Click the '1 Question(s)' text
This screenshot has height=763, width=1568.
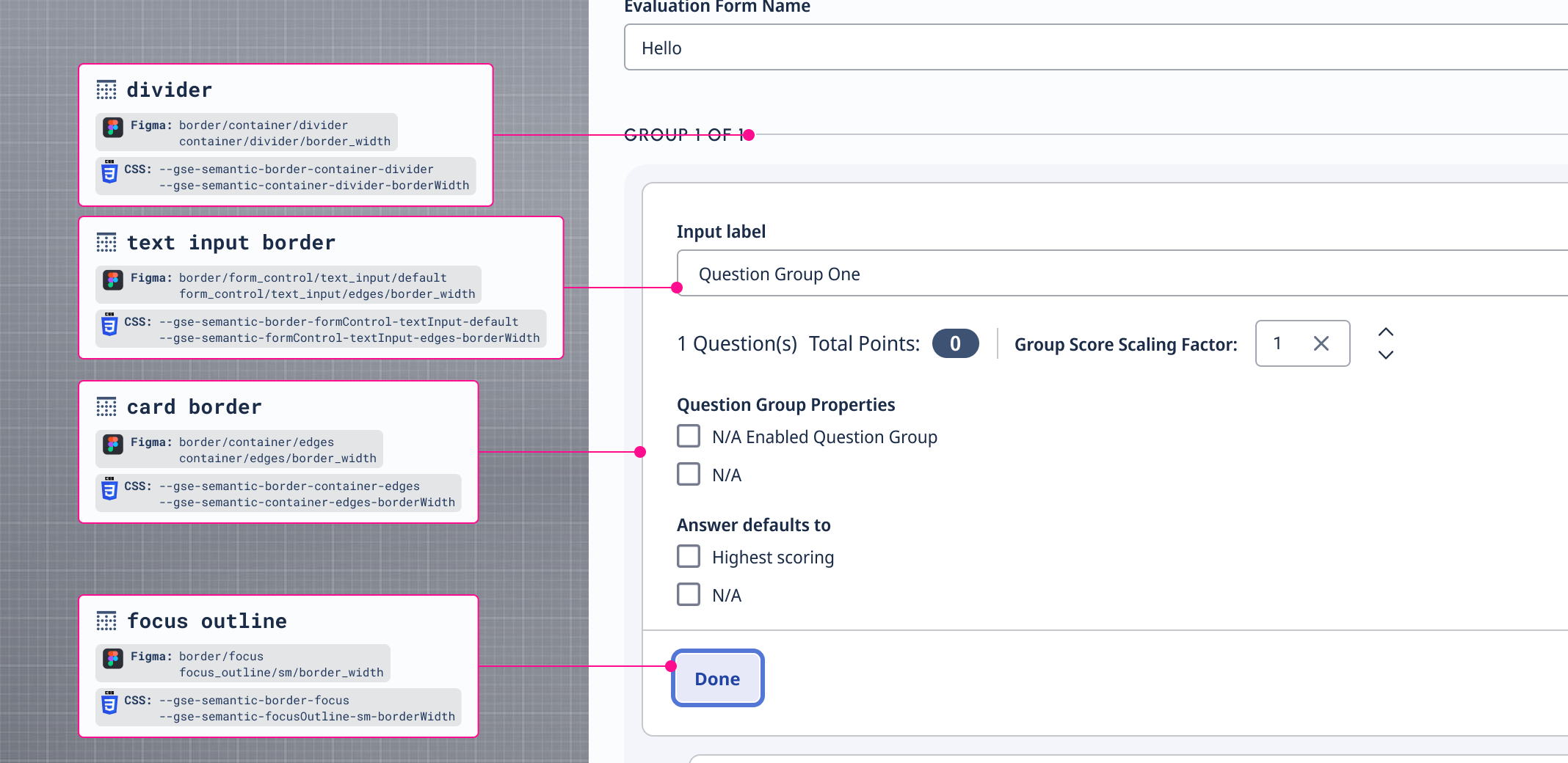click(737, 343)
